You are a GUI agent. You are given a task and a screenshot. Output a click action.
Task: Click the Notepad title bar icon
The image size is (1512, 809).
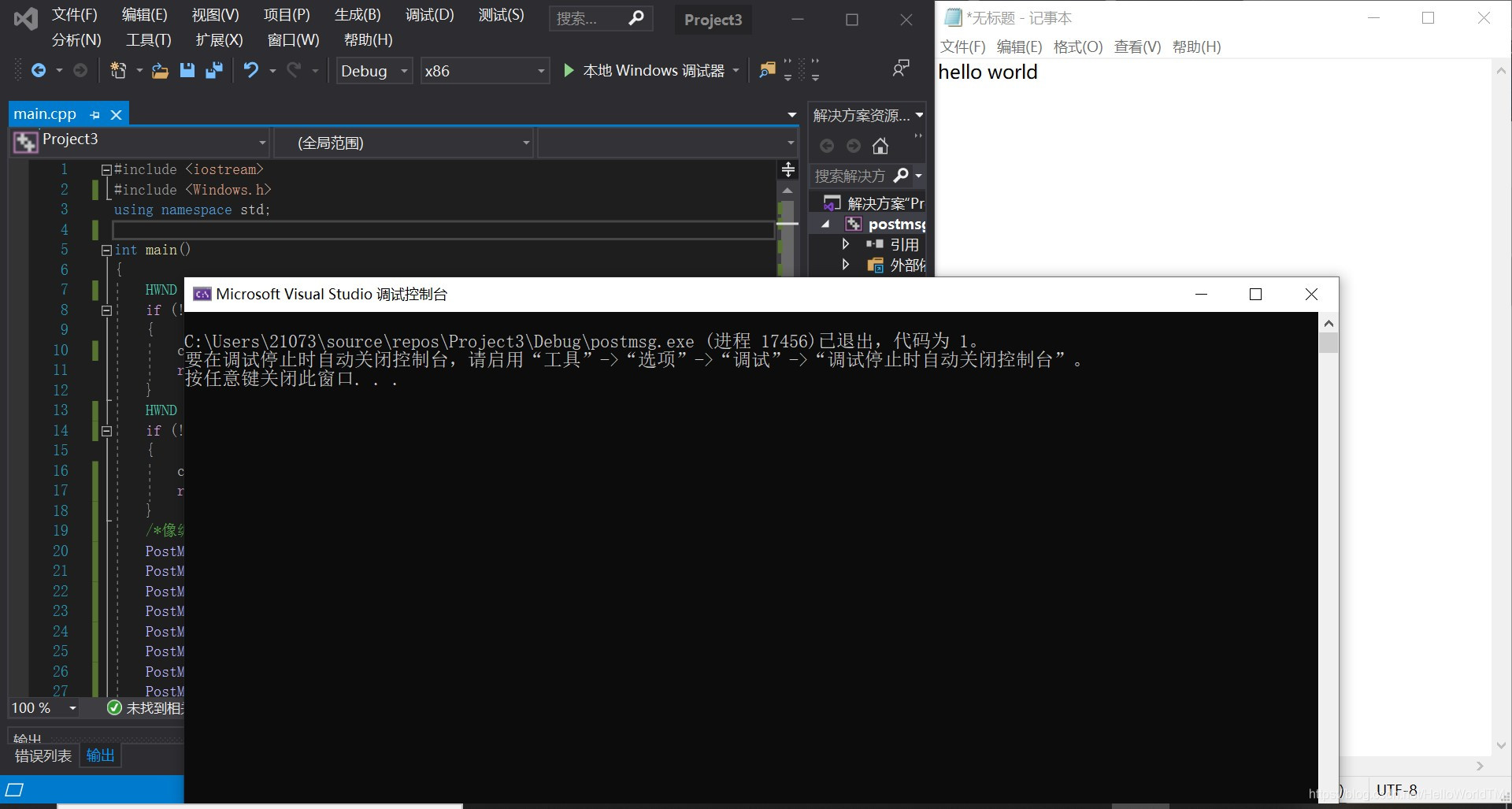tap(953, 17)
